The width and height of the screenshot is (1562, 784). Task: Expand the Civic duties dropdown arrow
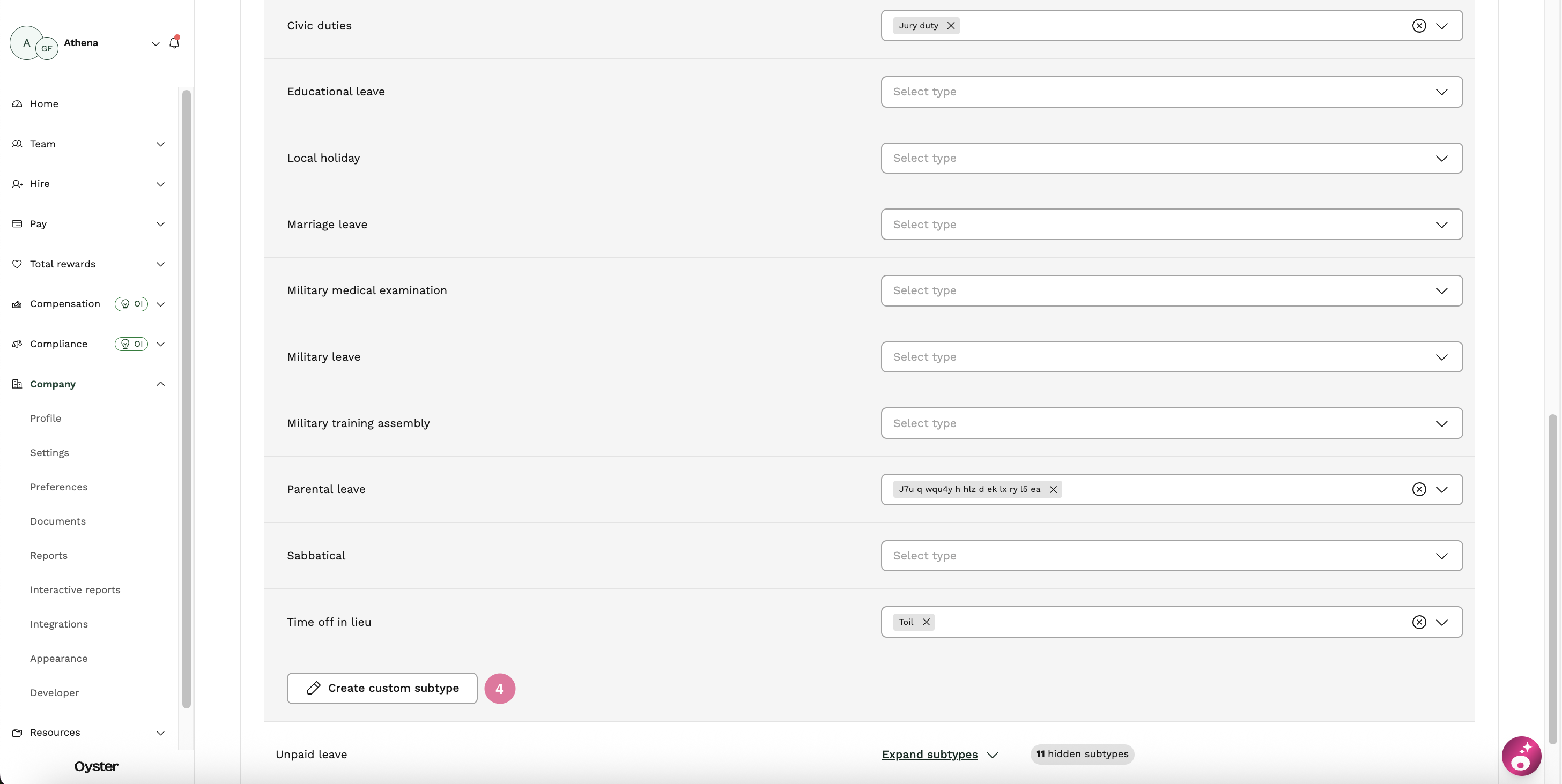click(x=1442, y=26)
